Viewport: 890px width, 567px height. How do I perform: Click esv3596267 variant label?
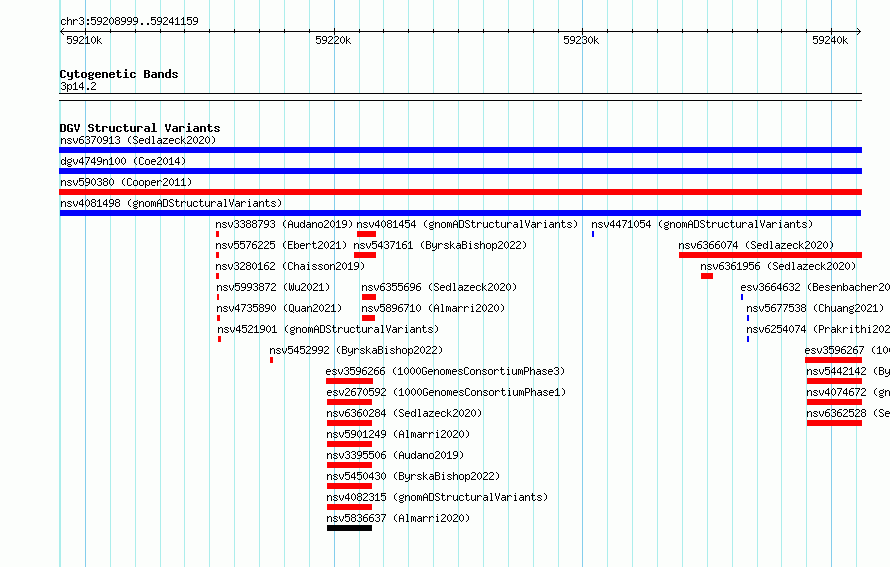click(x=847, y=350)
